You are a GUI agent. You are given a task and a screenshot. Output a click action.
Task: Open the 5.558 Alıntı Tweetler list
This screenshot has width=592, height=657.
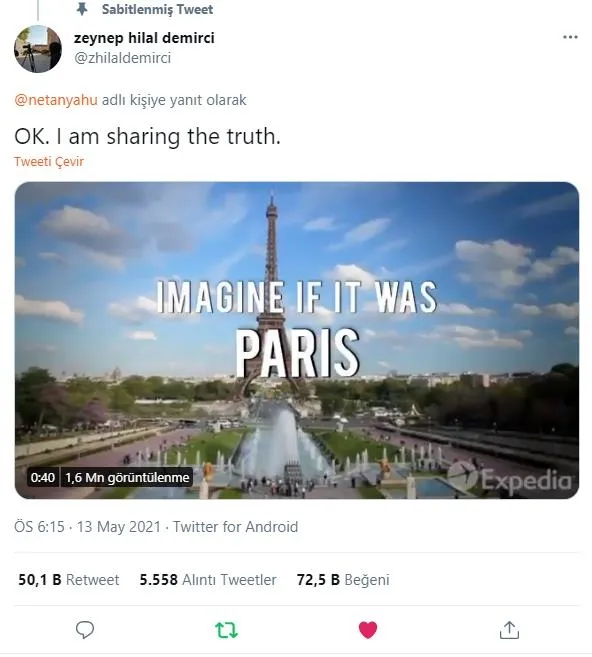[208, 580]
